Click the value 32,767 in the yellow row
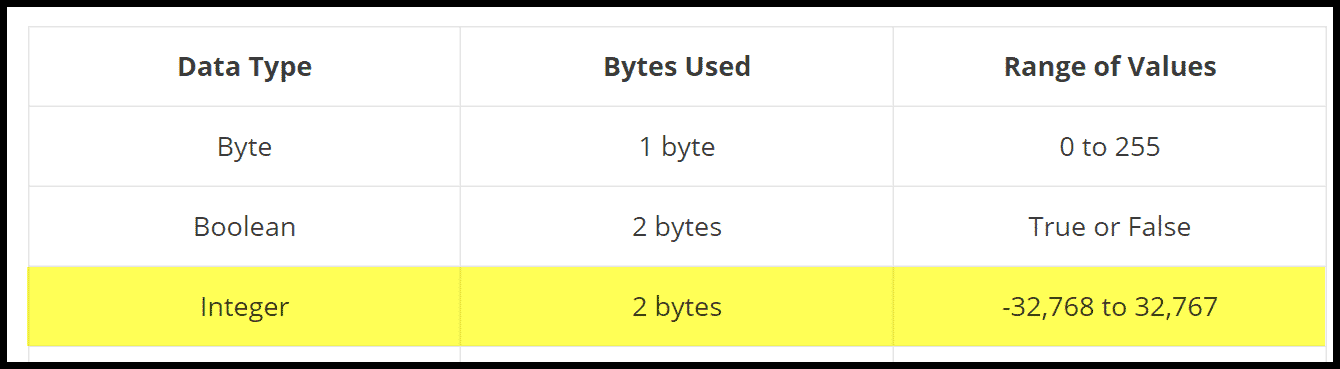 (x=1175, y=307)
